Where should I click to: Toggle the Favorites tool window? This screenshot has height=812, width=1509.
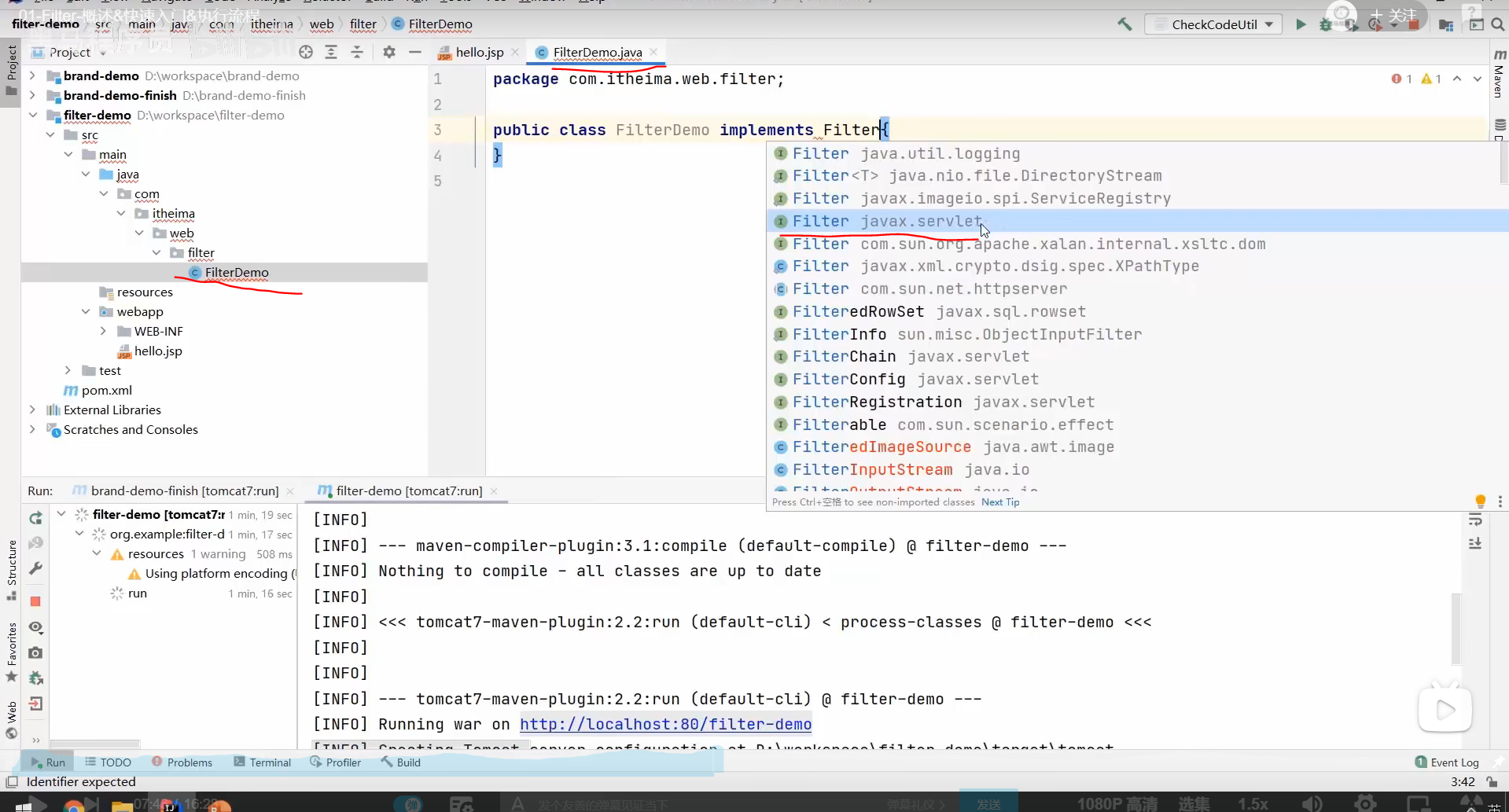11,651
